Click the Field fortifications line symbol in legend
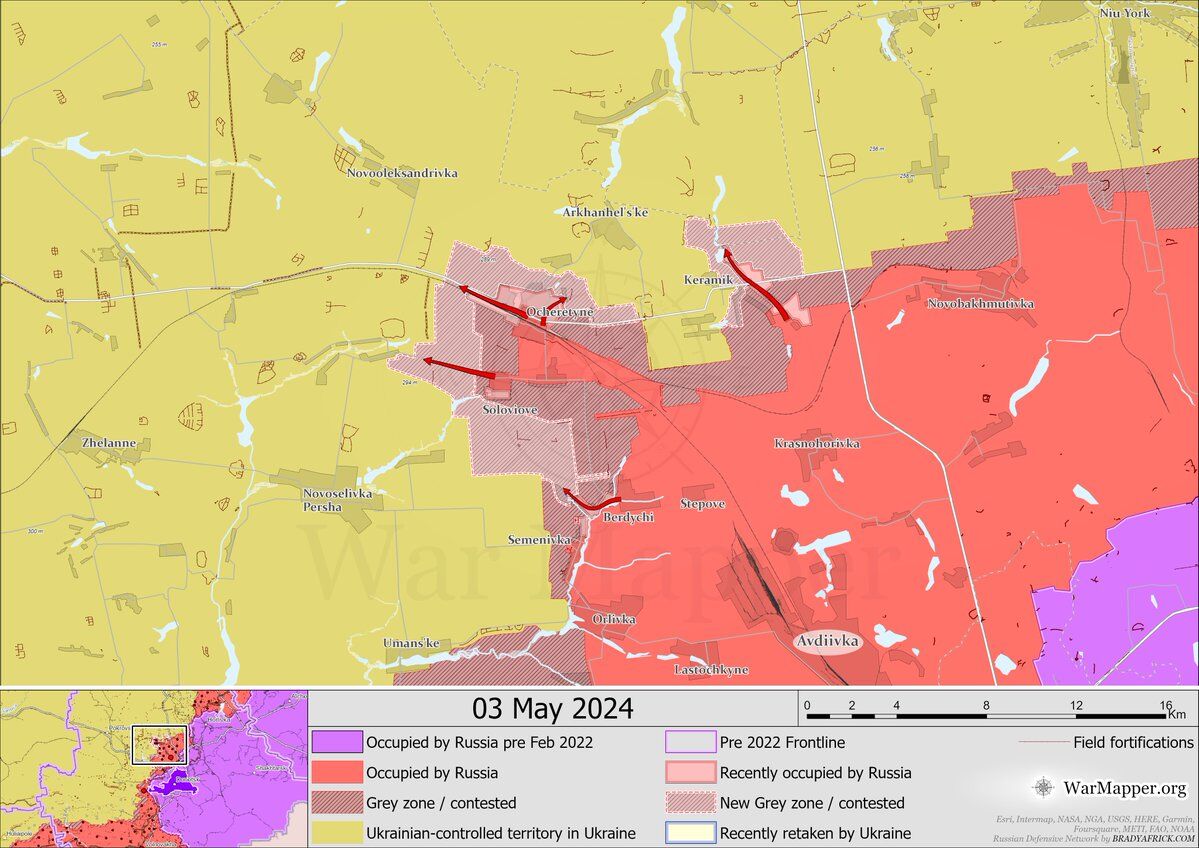Screen dimensions: 1199x848 1043,743
